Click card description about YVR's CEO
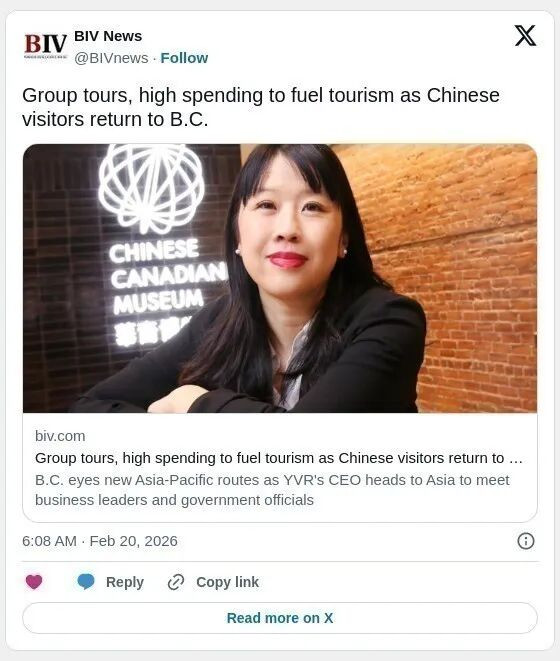 272,490
